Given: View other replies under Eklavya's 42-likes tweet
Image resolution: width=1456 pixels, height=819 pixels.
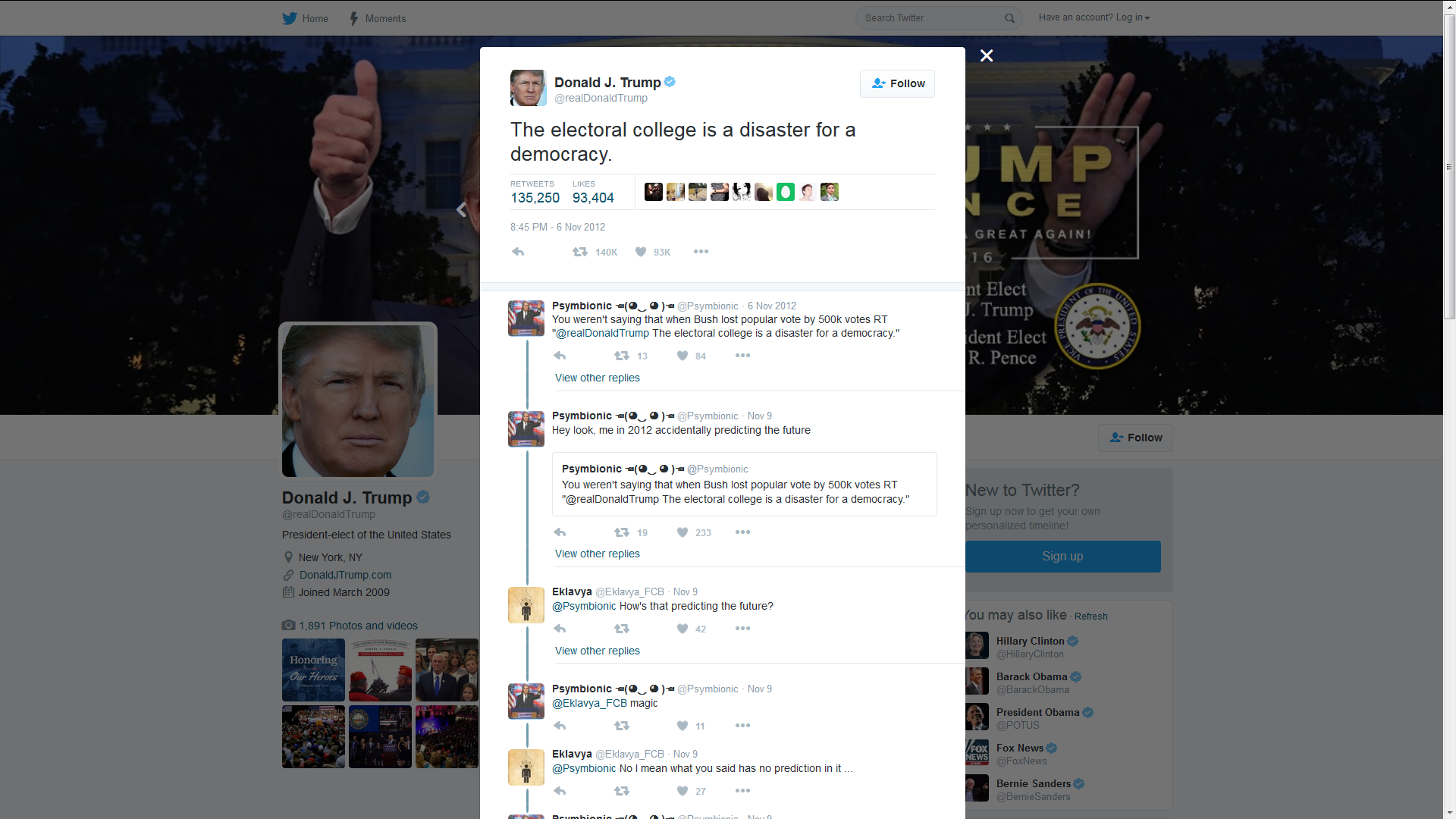Looking at the screenshot, I should point(598,651).
